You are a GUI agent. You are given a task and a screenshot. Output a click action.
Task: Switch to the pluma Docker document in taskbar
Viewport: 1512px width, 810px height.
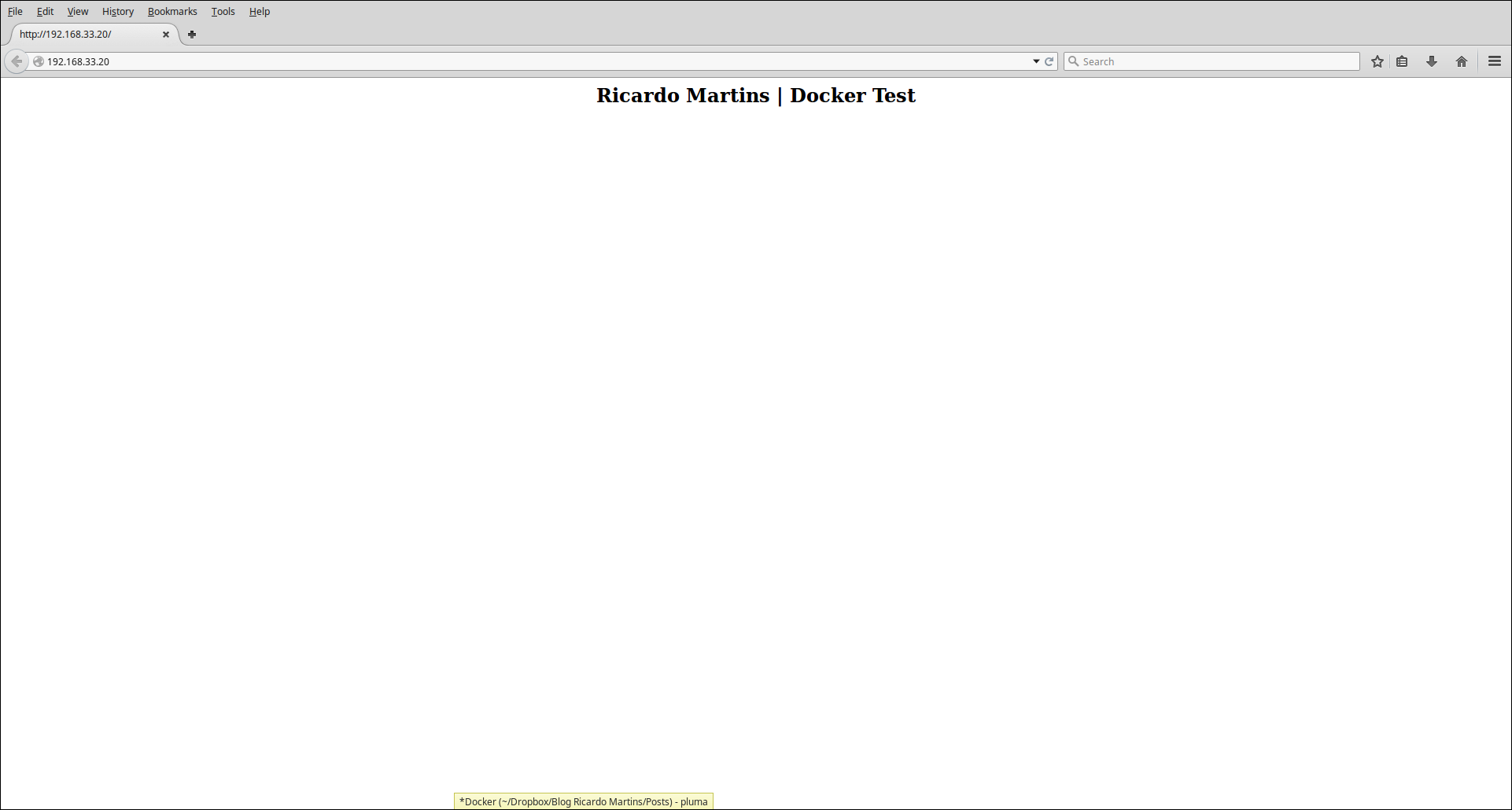[x=583, y=801]
